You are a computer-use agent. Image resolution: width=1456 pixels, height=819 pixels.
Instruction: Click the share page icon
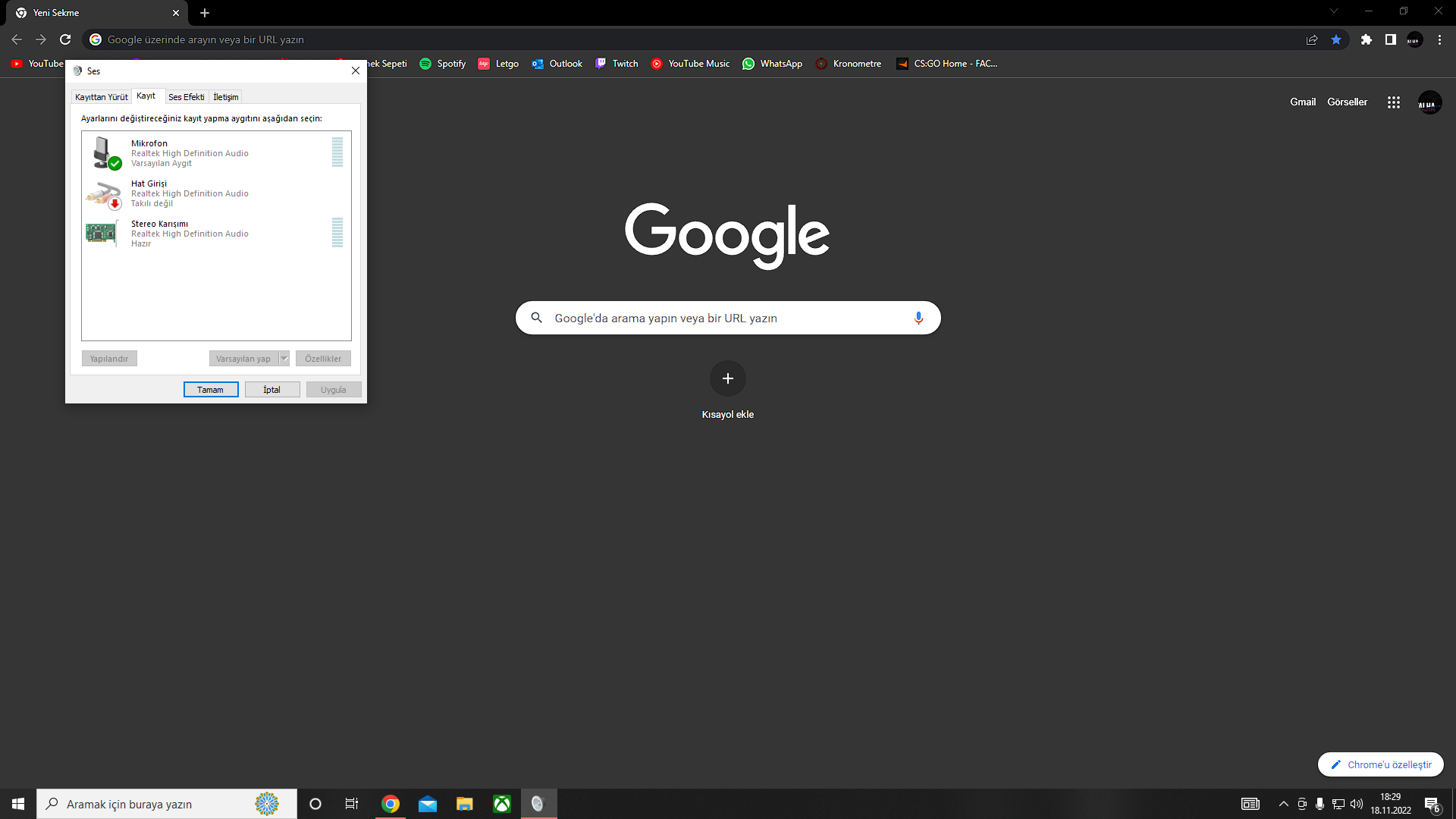pos(1312,39)
